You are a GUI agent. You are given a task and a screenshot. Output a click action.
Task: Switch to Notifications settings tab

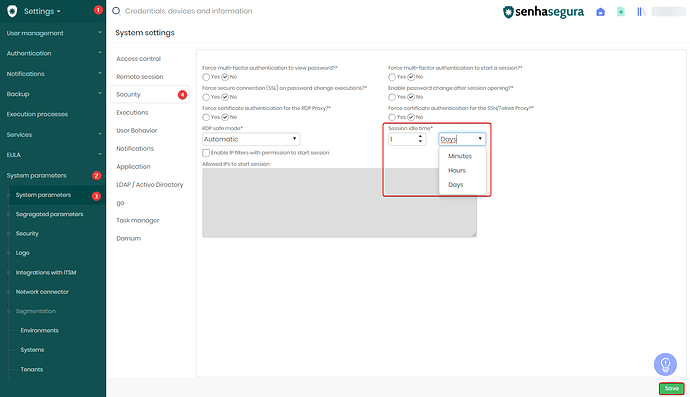pos(135,149)
